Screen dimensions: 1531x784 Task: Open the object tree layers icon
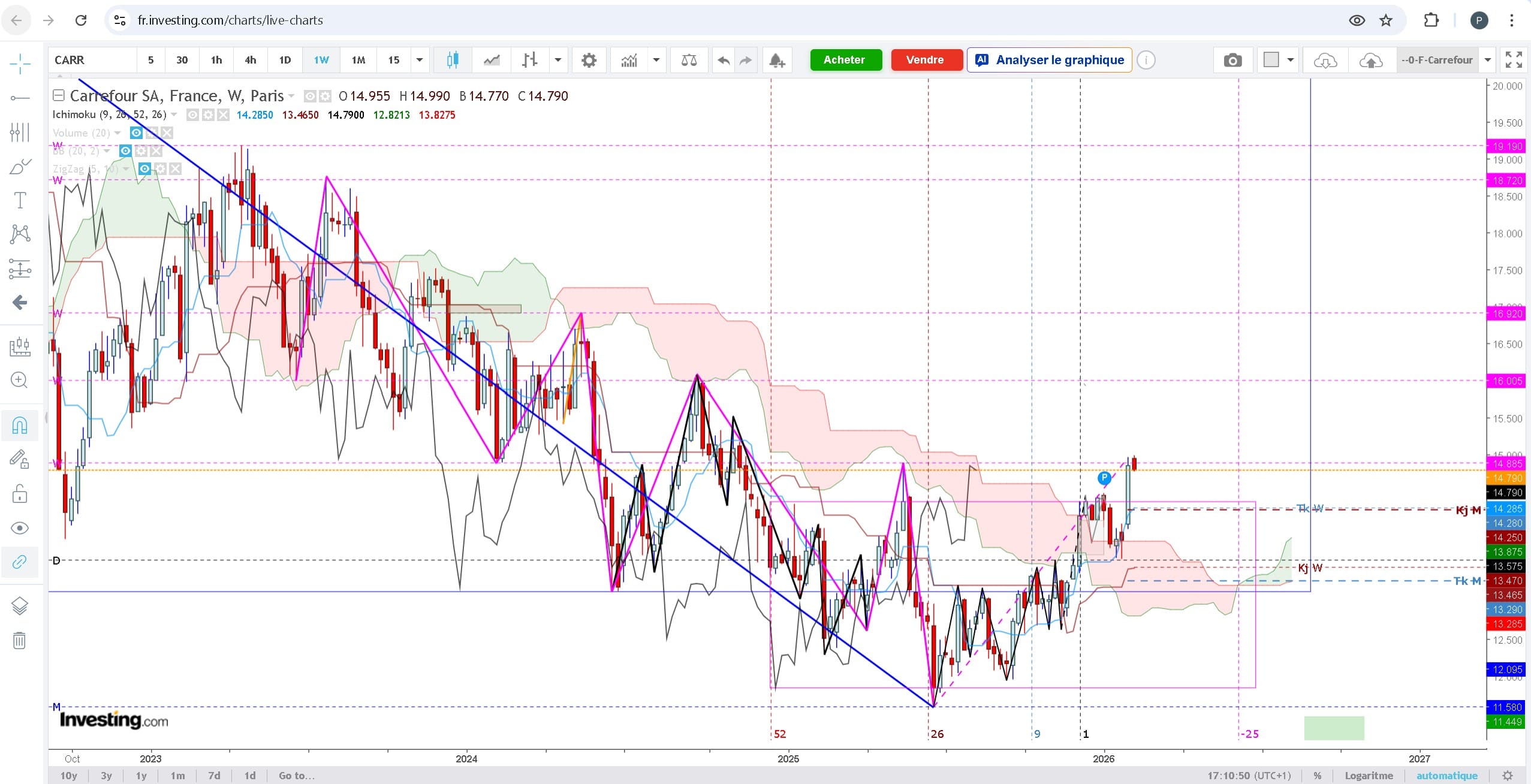pos(20,607)
